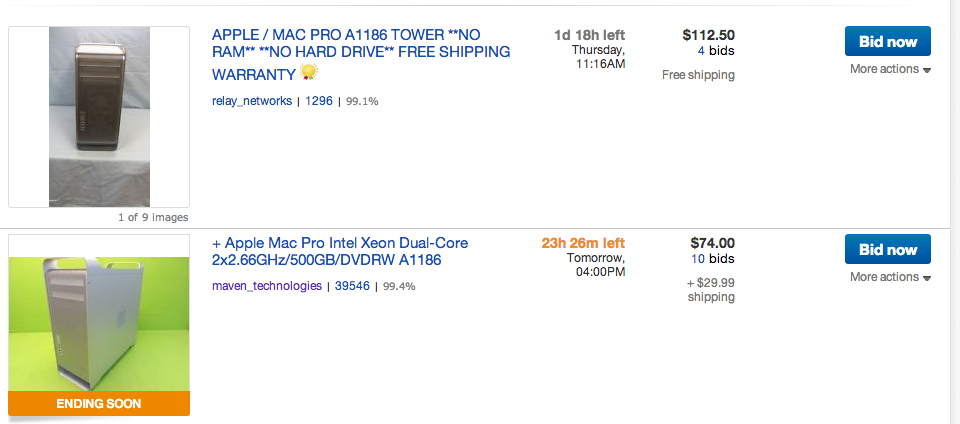Expand More actions for the $112.50 listing
Image resolution: width=960 pixels, height=424 pixels.
coord(890,70)
